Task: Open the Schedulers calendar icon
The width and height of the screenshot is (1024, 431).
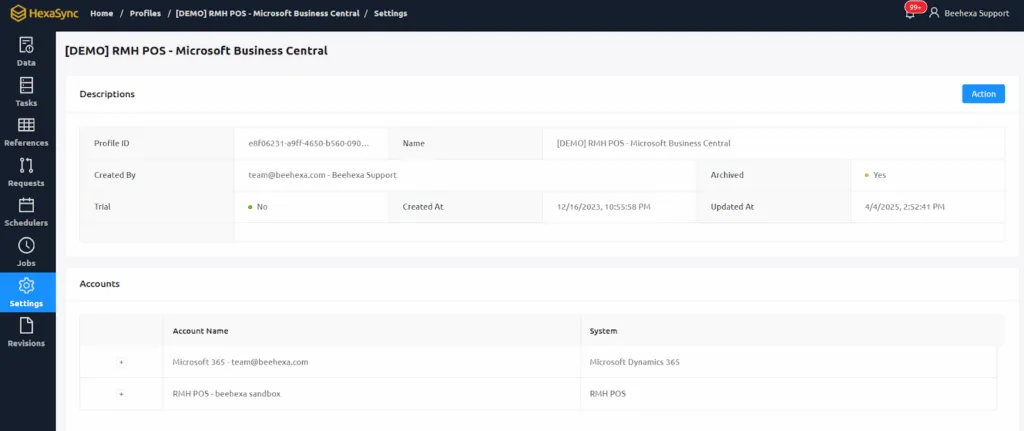Action: pos(27,205)
